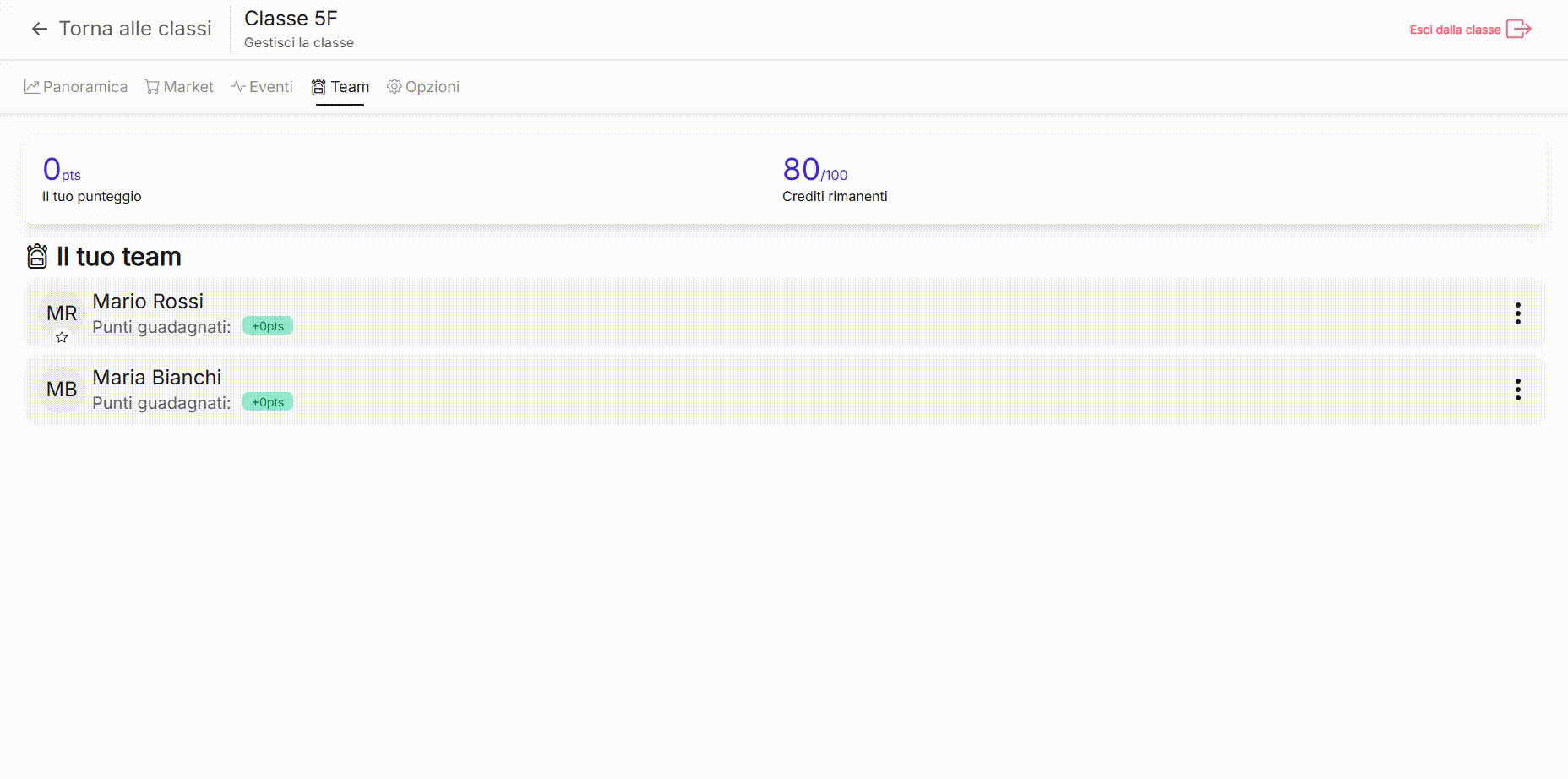Click the MR avatar for Mario Rossi
Viewport: 1568px width, 779px height.
(x=62, y=313)
